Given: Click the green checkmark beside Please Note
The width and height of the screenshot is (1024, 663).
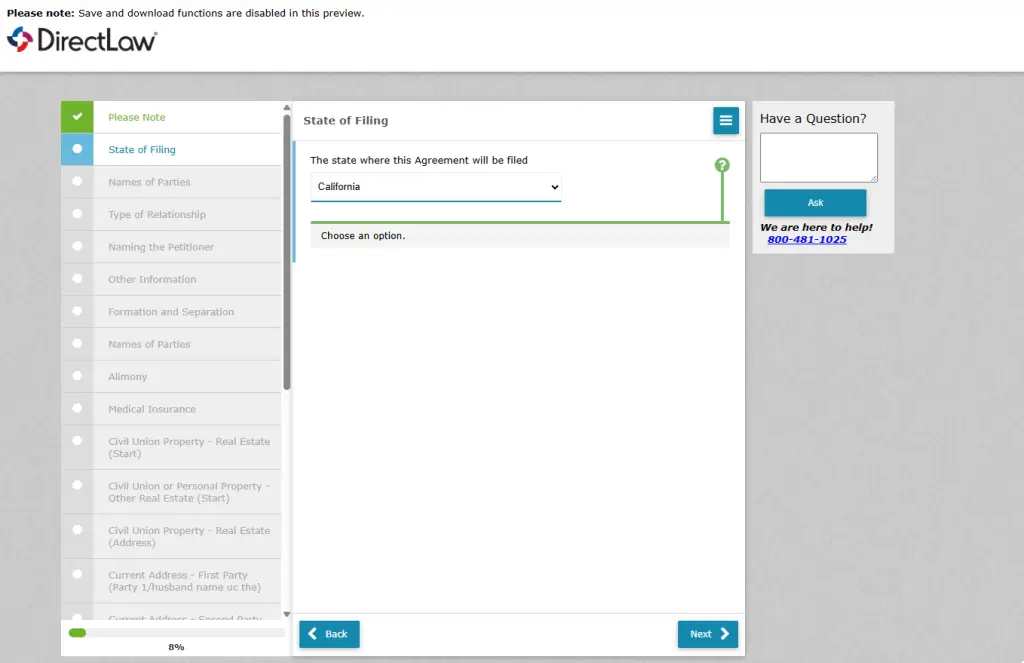Looking at the screenshot, I should [77, 116].
